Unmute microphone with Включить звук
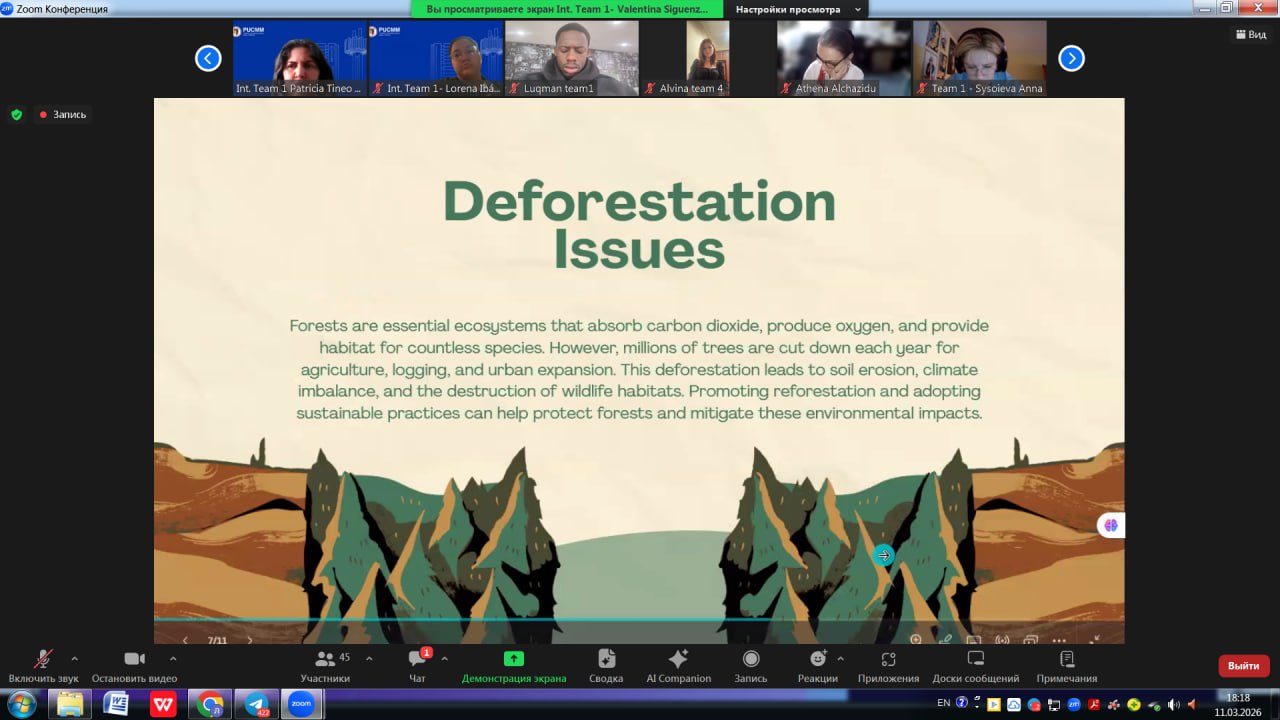 (43, 660)
